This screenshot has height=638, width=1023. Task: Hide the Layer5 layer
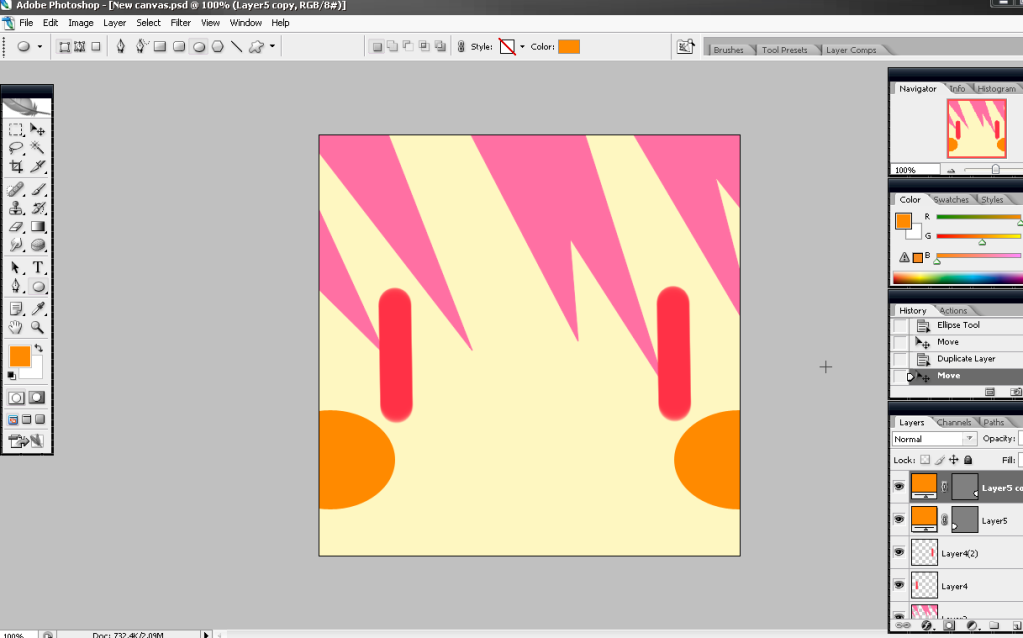(899, 520)
